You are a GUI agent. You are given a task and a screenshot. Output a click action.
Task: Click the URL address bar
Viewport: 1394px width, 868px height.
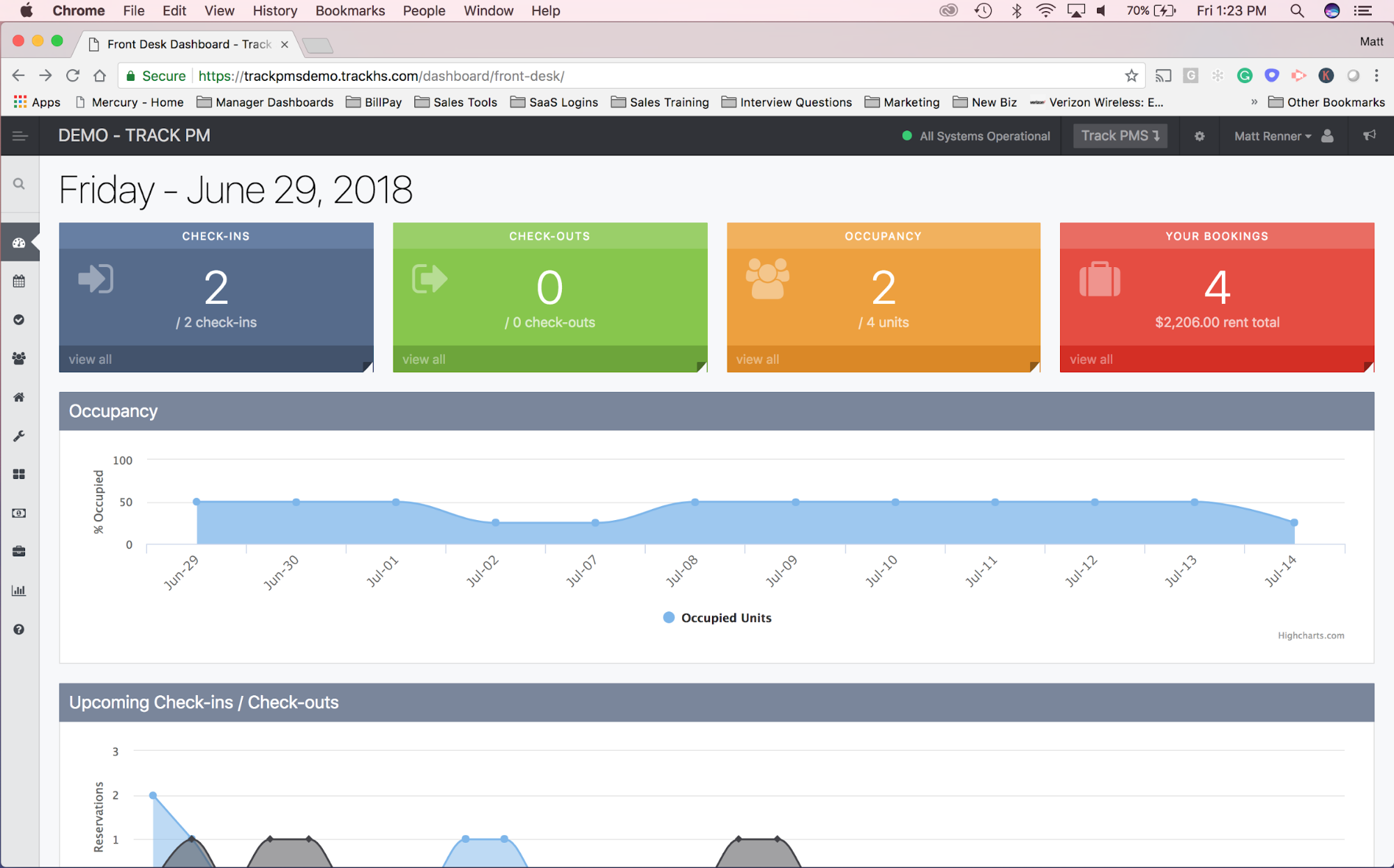point(628,76)
